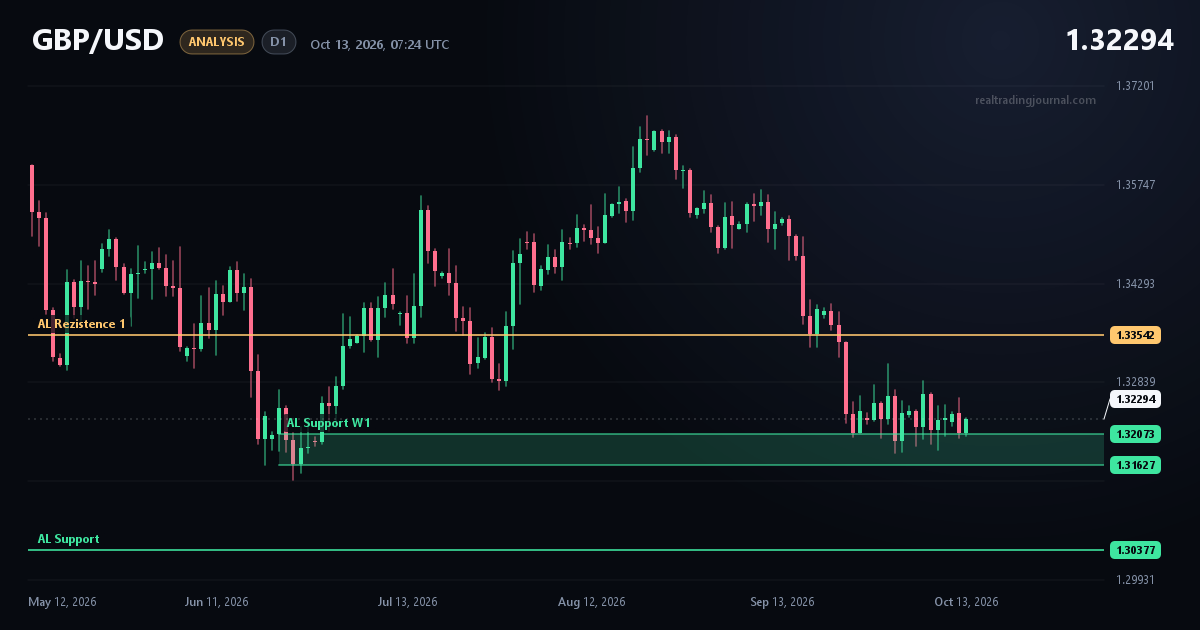Click the large 1.32294 price in header

click(x=1119, y=41)
